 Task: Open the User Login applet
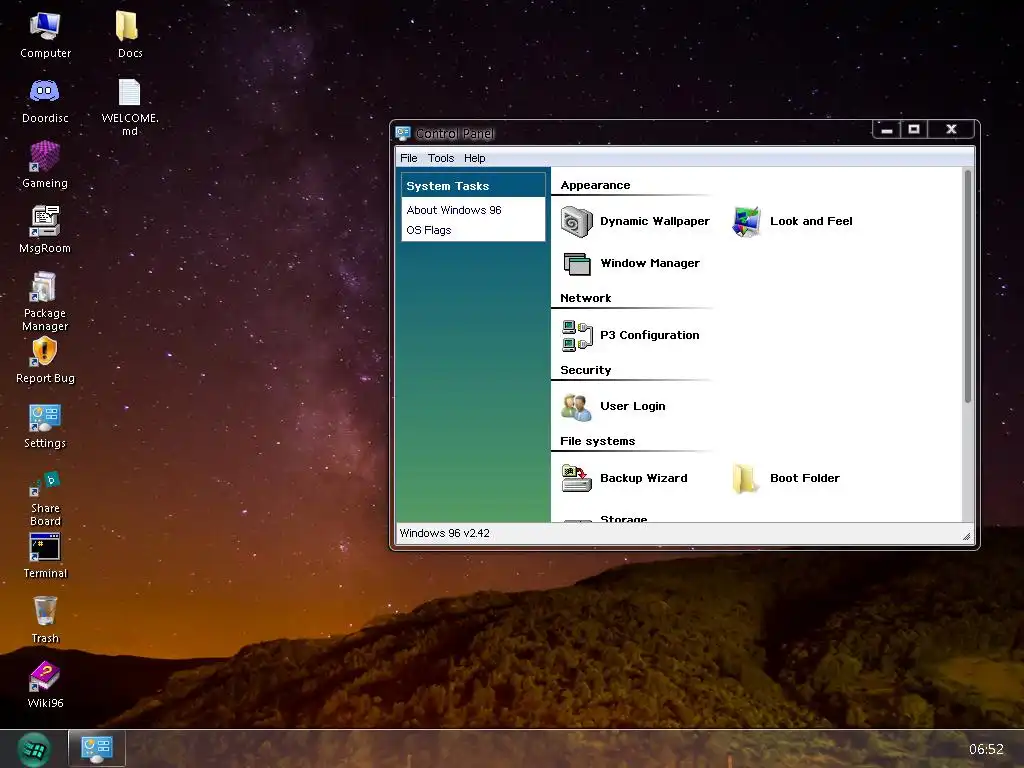[613, 406]
